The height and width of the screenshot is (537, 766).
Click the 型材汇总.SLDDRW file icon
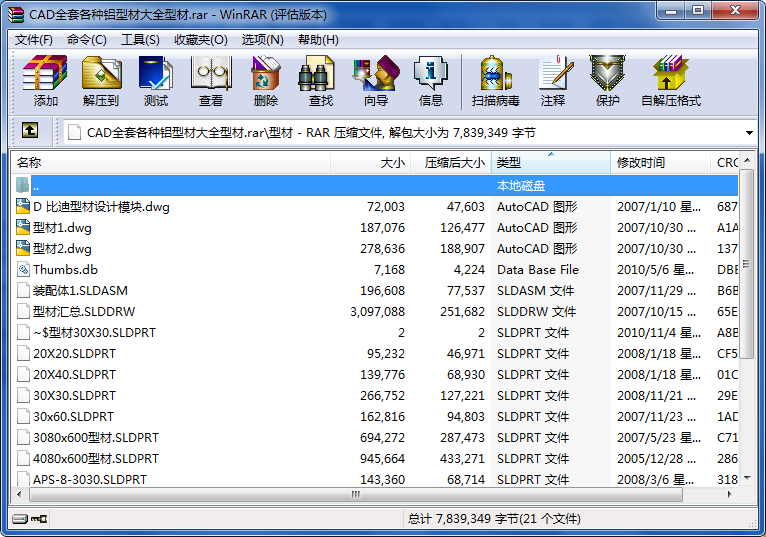23,312
